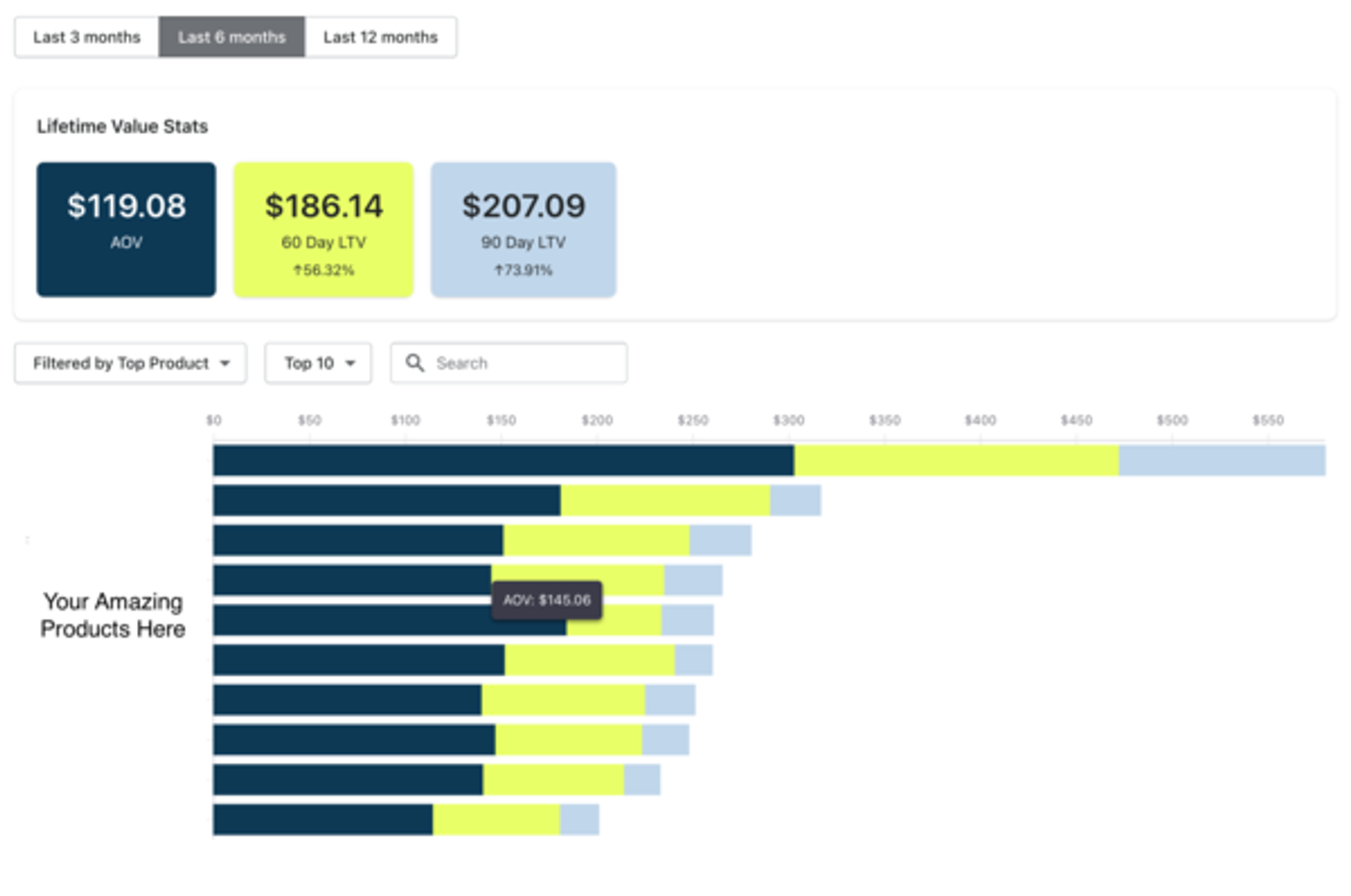
Task: Click the shortest bar's light blue segment
Action: pos(580,820)
